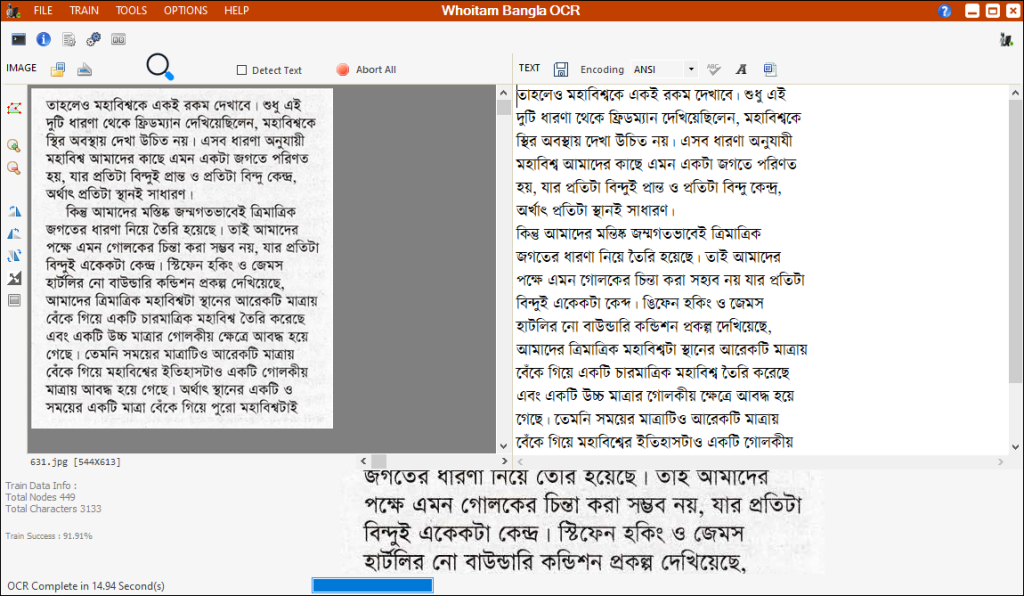Open the Encoding dropdown showing ANSI
Image resolution: width=1024 pixels, height=596 pixels.
tap(692, 69)
